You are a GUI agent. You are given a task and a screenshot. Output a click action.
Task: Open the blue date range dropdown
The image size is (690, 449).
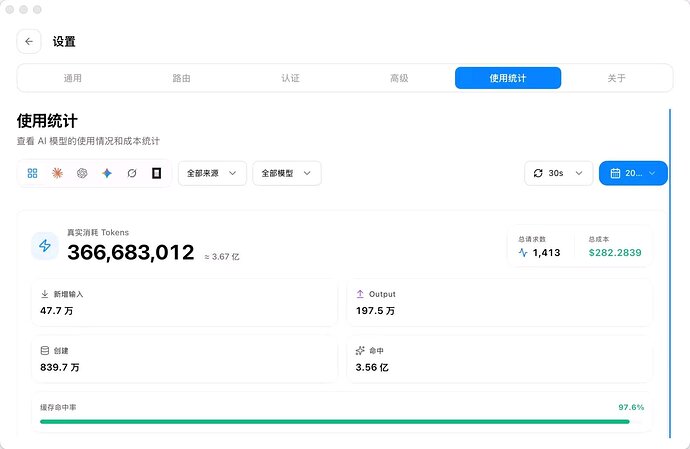[633, 173]
